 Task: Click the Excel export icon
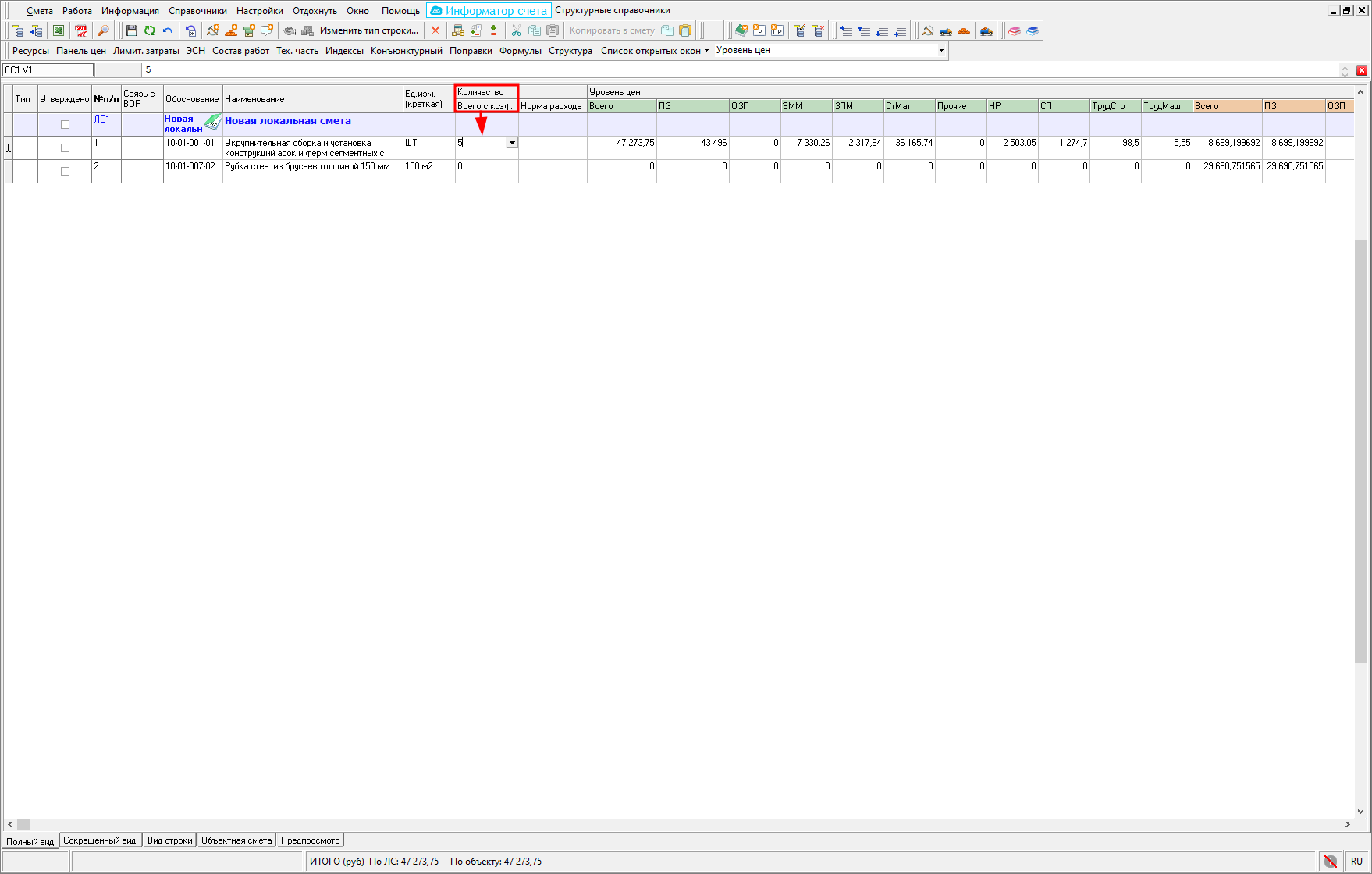[59, 30]
